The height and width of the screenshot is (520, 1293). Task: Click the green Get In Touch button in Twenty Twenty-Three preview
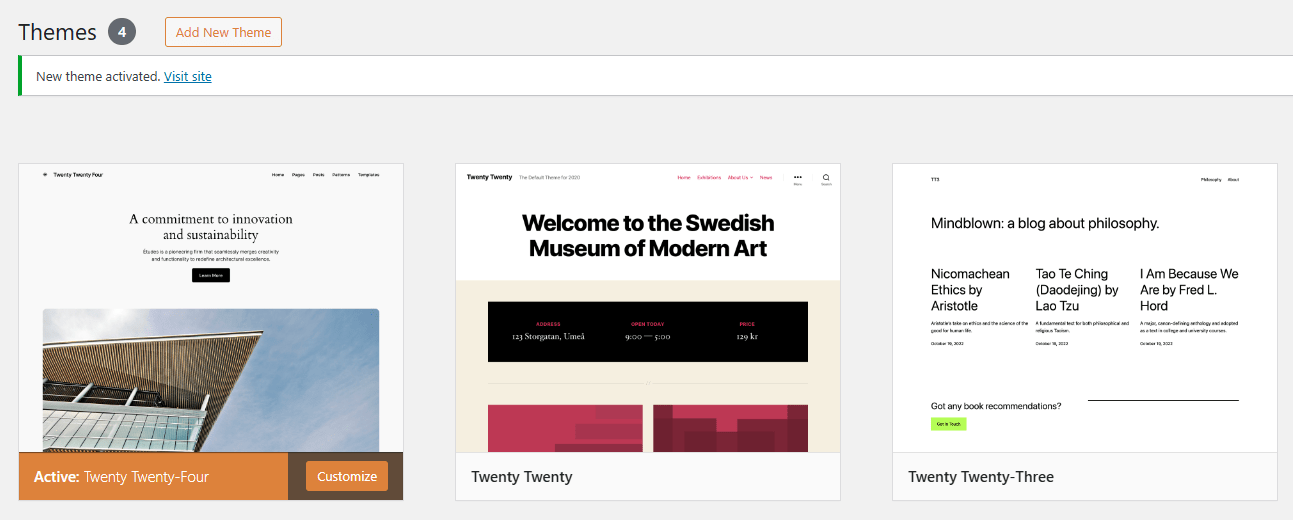tap(949, 424)
